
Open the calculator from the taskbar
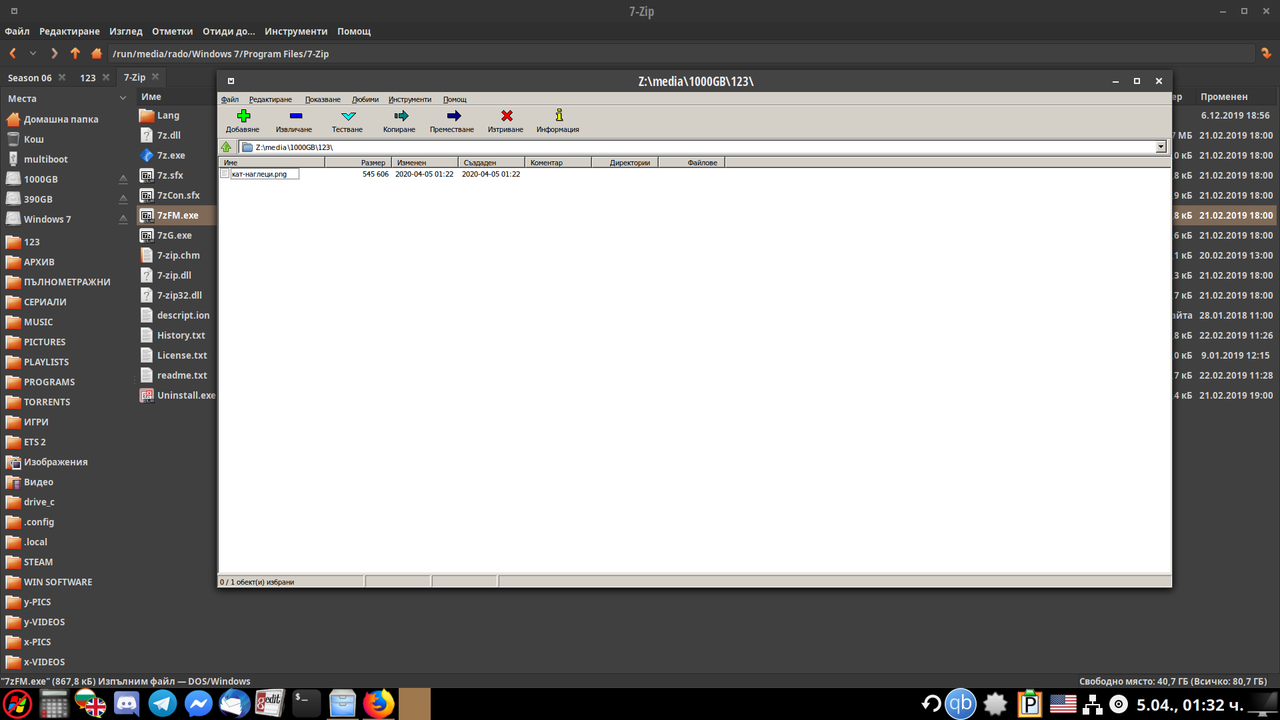coord(54,704)
